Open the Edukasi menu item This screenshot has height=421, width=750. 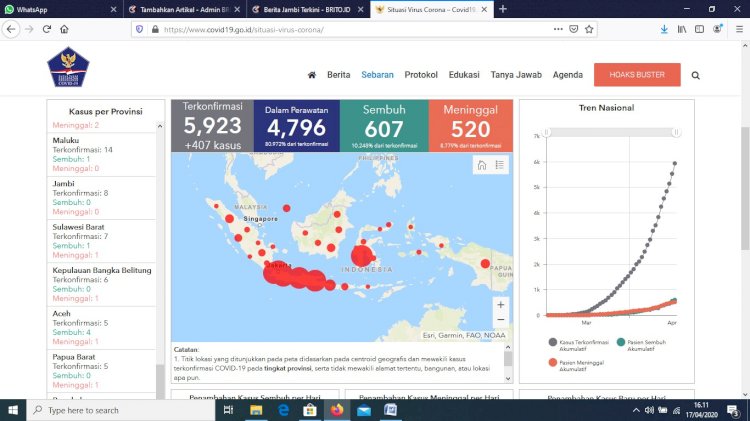point(464,75)
